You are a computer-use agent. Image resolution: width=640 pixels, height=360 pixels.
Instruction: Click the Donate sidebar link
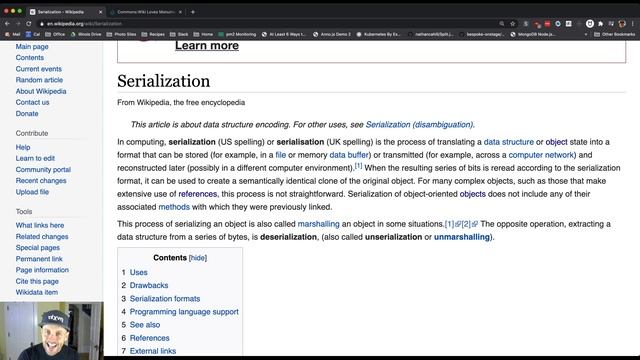(27, 113)
